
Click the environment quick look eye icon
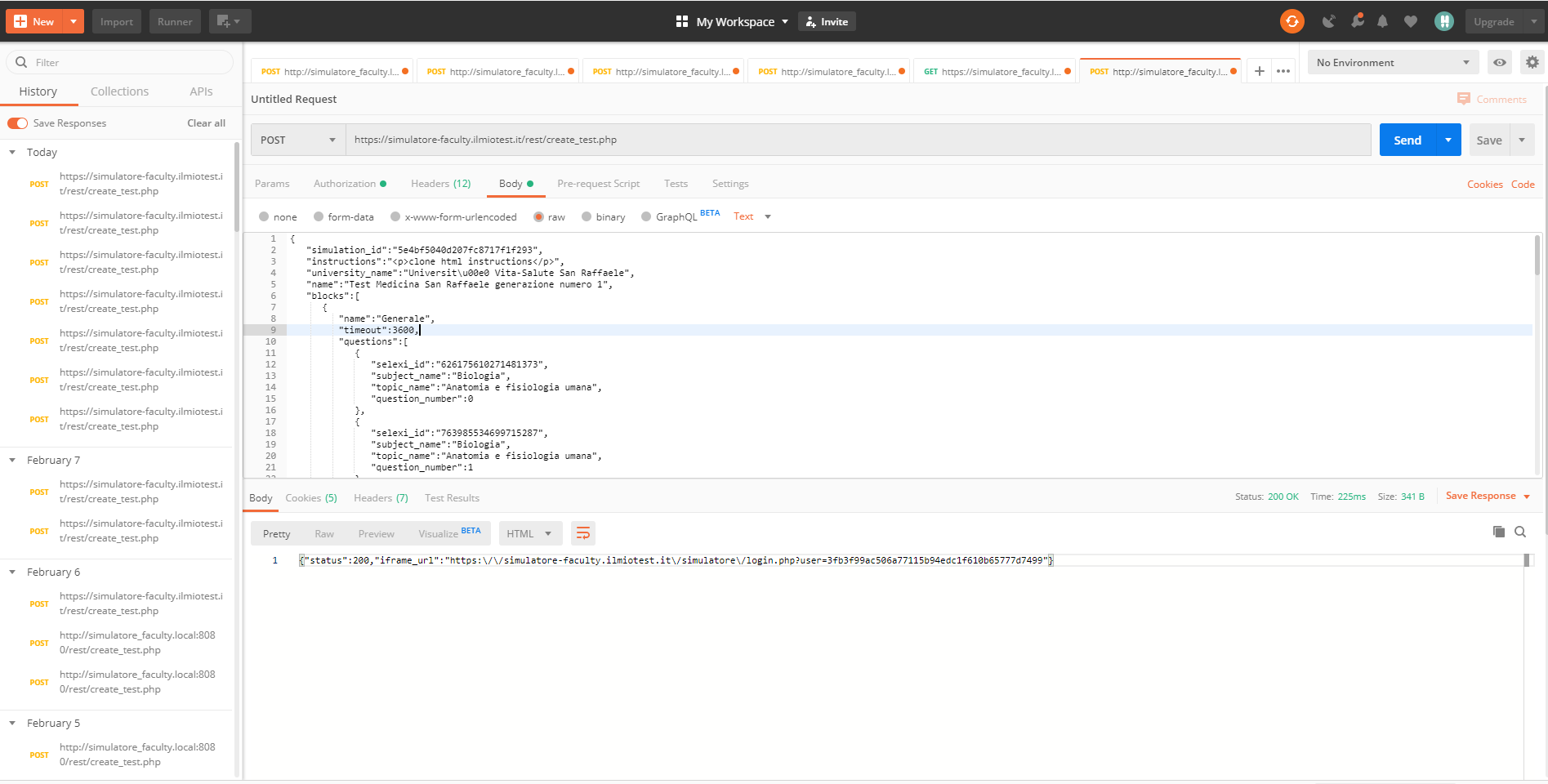point(1500,62)
